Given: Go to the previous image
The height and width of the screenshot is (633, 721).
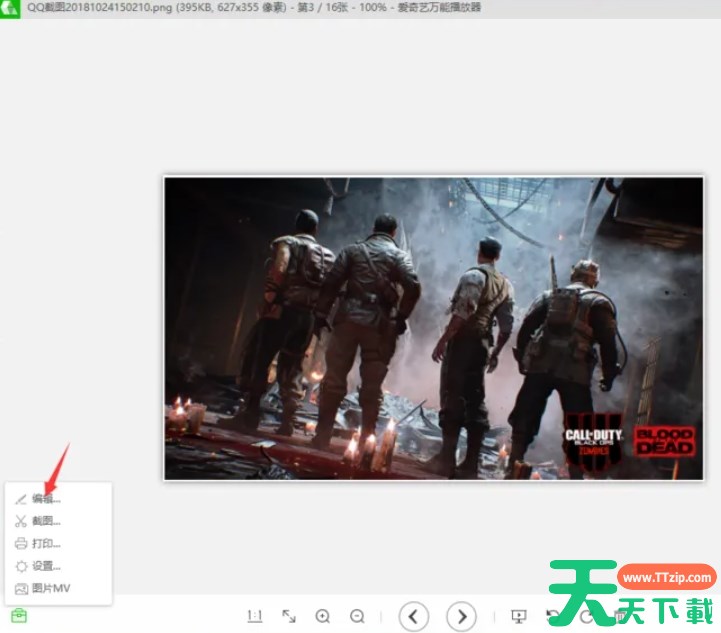Looking at the screenshot, I should point(415,616).
